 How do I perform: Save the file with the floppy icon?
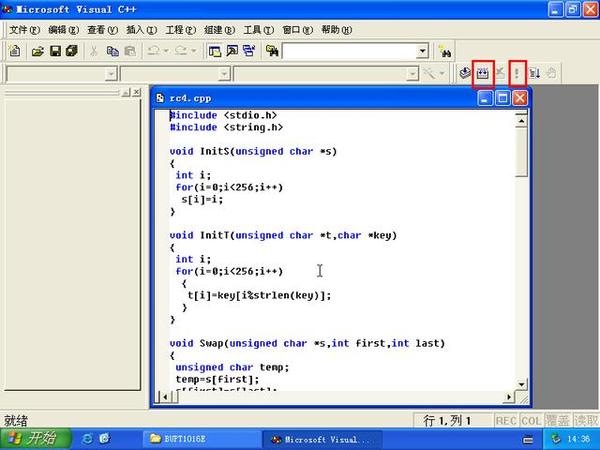(x=55, y=51)
